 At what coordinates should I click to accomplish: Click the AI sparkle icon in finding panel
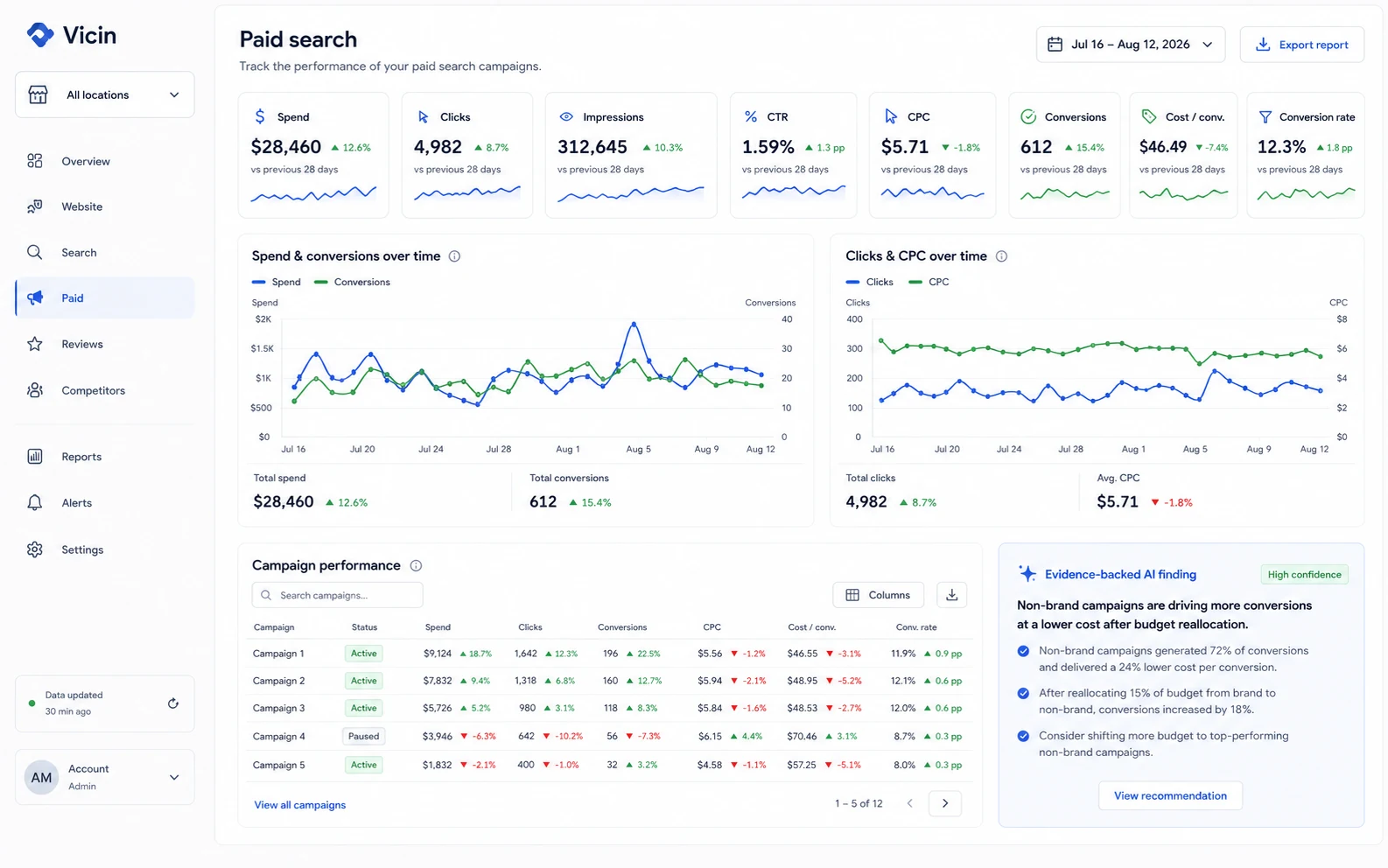pyautogui.click(x=1027, y=574)
